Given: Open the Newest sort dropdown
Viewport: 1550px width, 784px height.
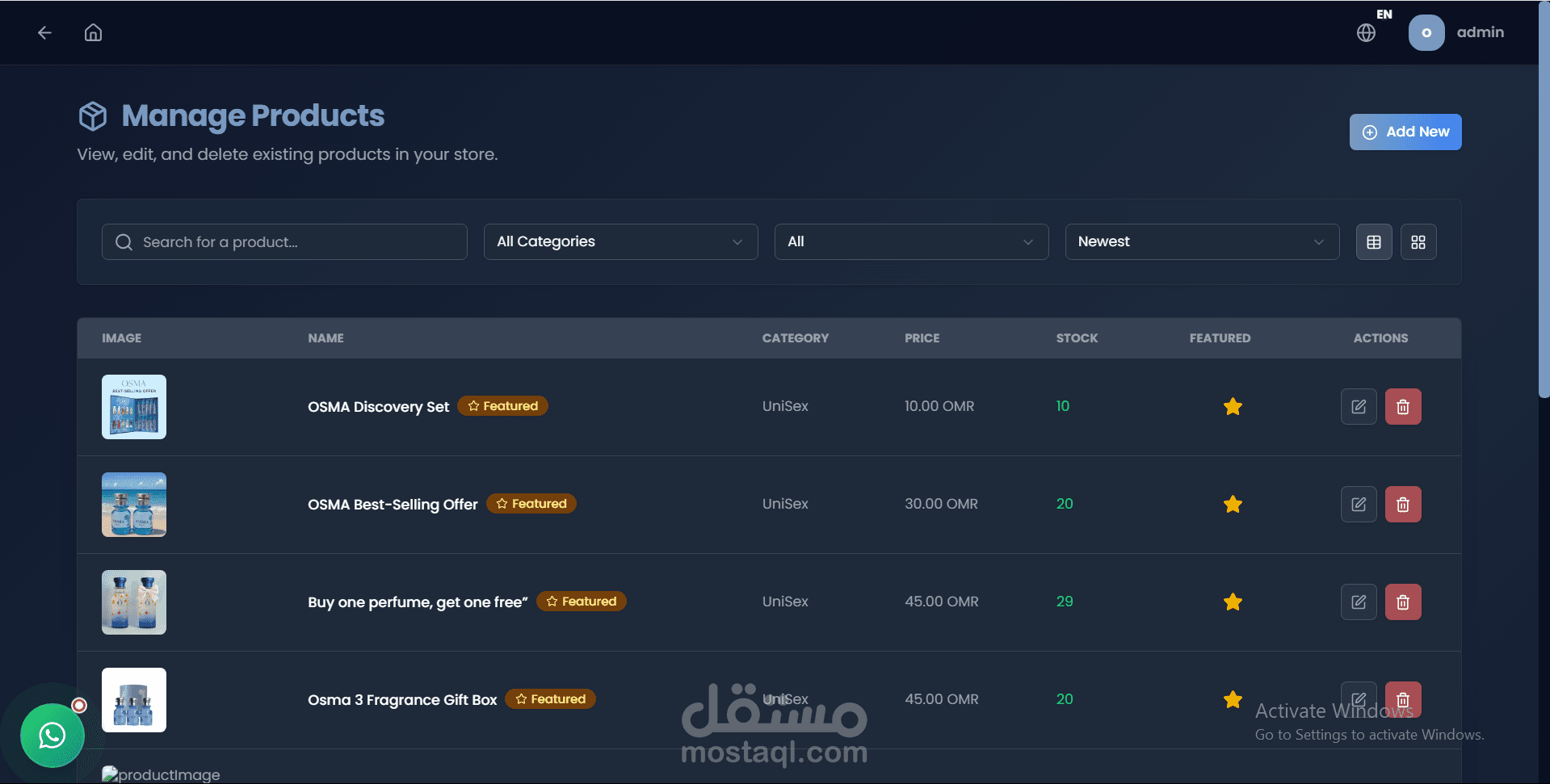Looking at the screenshot, I should [x=1202, y=241].
